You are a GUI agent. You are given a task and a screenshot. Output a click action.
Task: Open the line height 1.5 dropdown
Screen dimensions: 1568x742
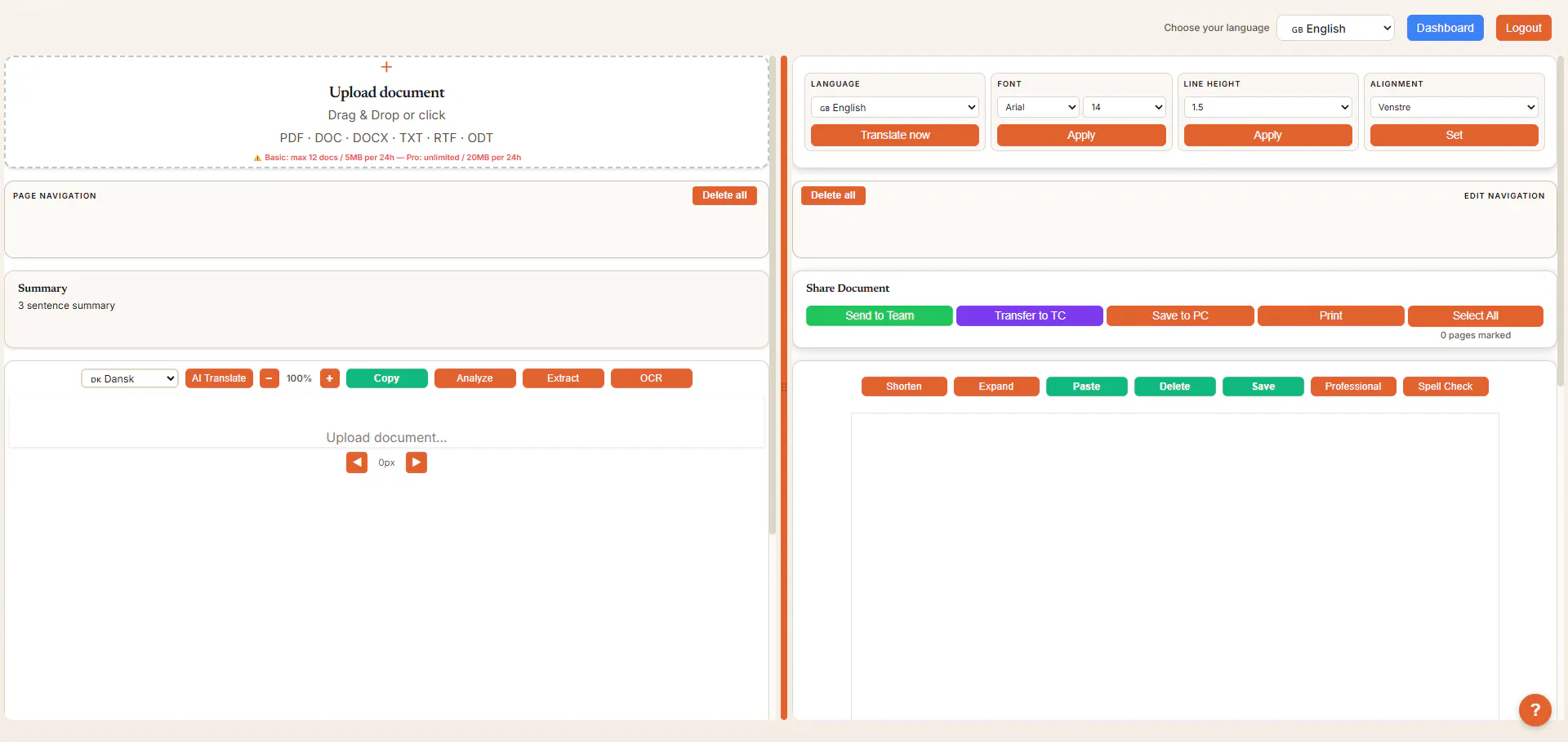[1267, 107]
